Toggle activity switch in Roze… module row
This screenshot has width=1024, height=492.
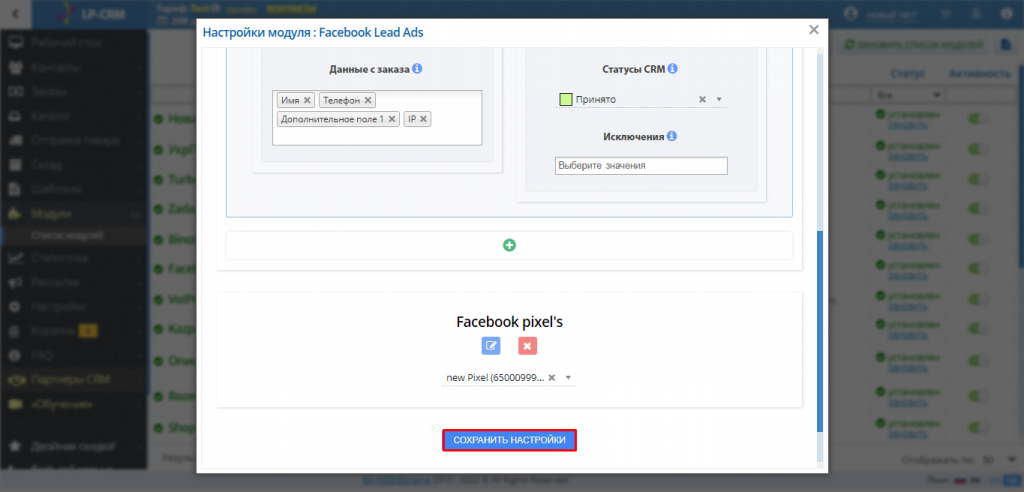pos(978,396)
